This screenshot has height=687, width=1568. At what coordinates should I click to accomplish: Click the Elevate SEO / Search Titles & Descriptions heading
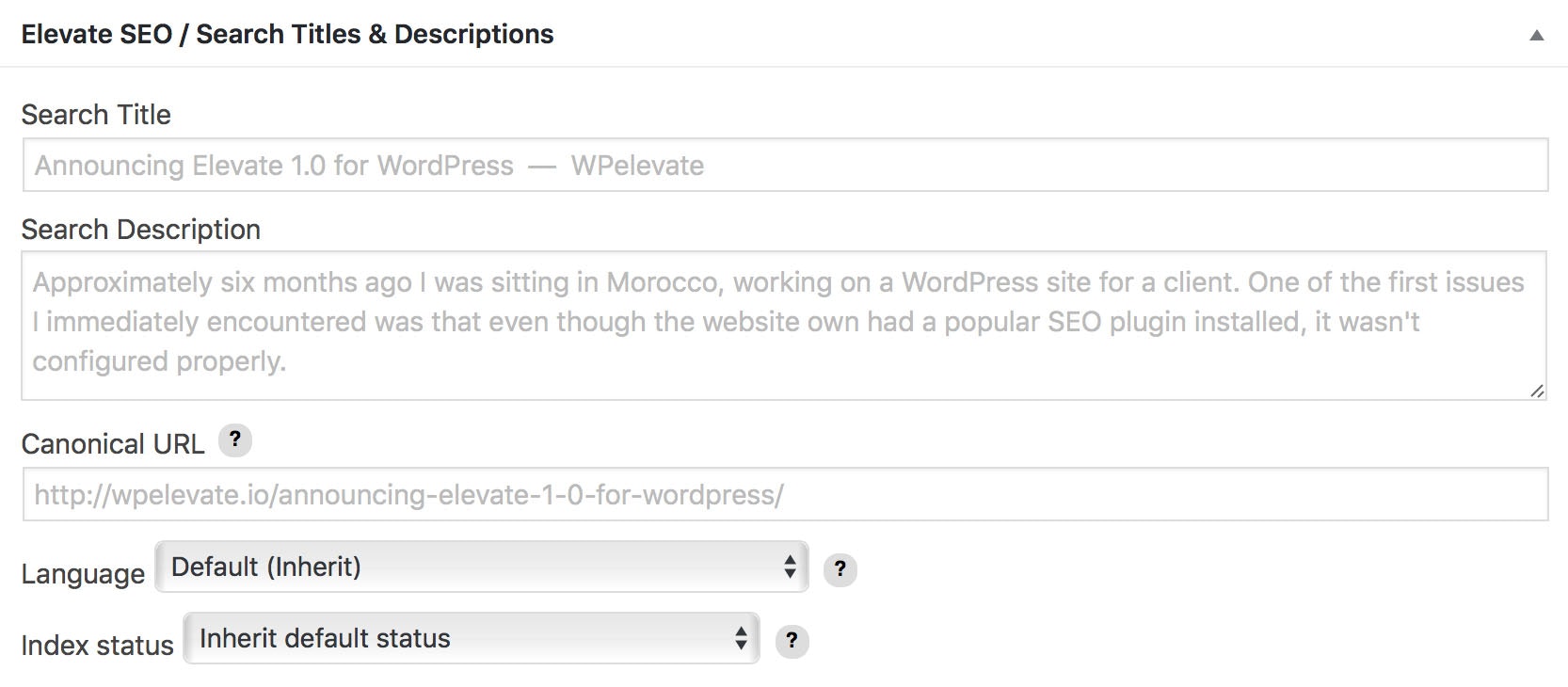pyautogui.click(x=288, y=34)
